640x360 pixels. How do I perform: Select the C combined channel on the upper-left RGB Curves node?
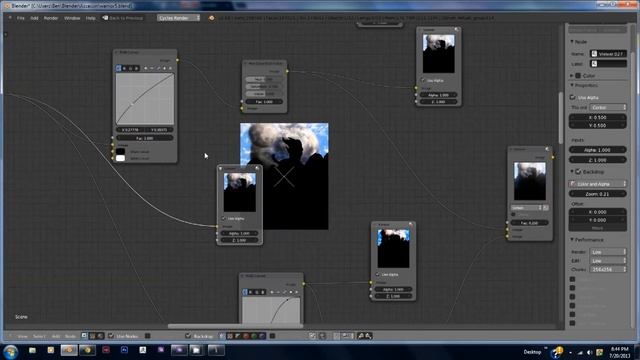click(x=118, y=68)
